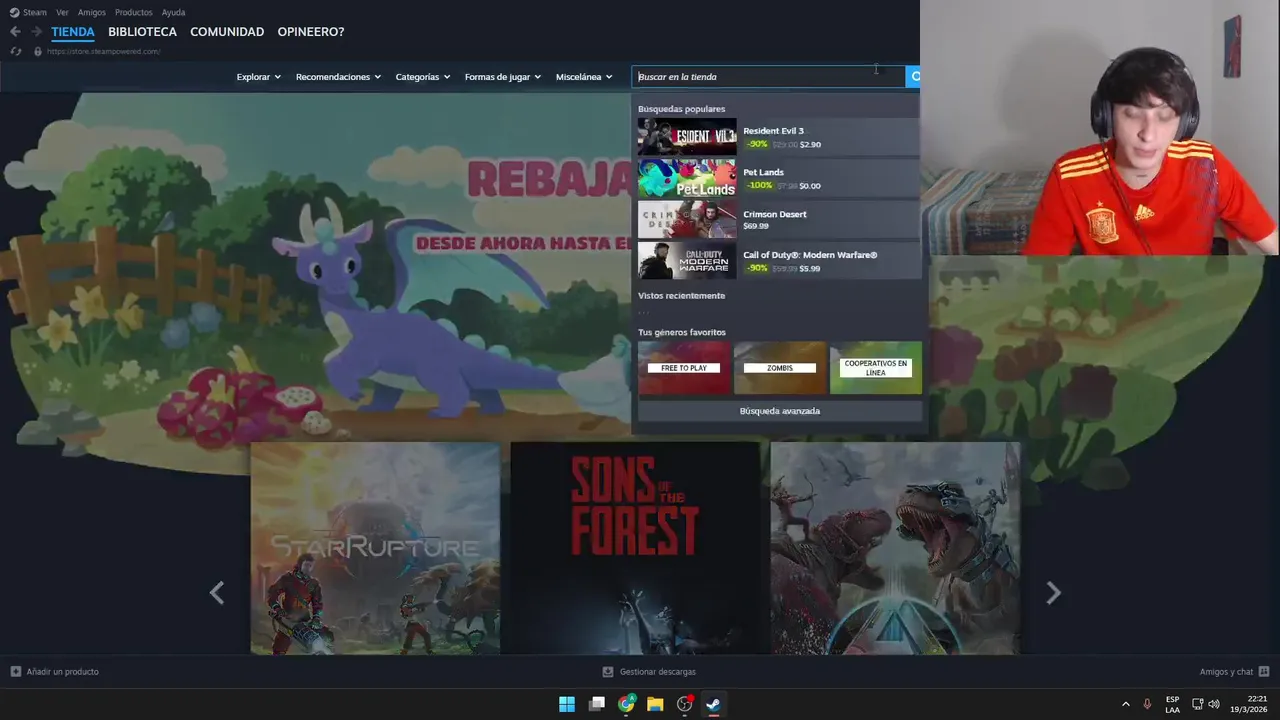
Task: Show previous carousel games
Action: click(x=217, y=593)
